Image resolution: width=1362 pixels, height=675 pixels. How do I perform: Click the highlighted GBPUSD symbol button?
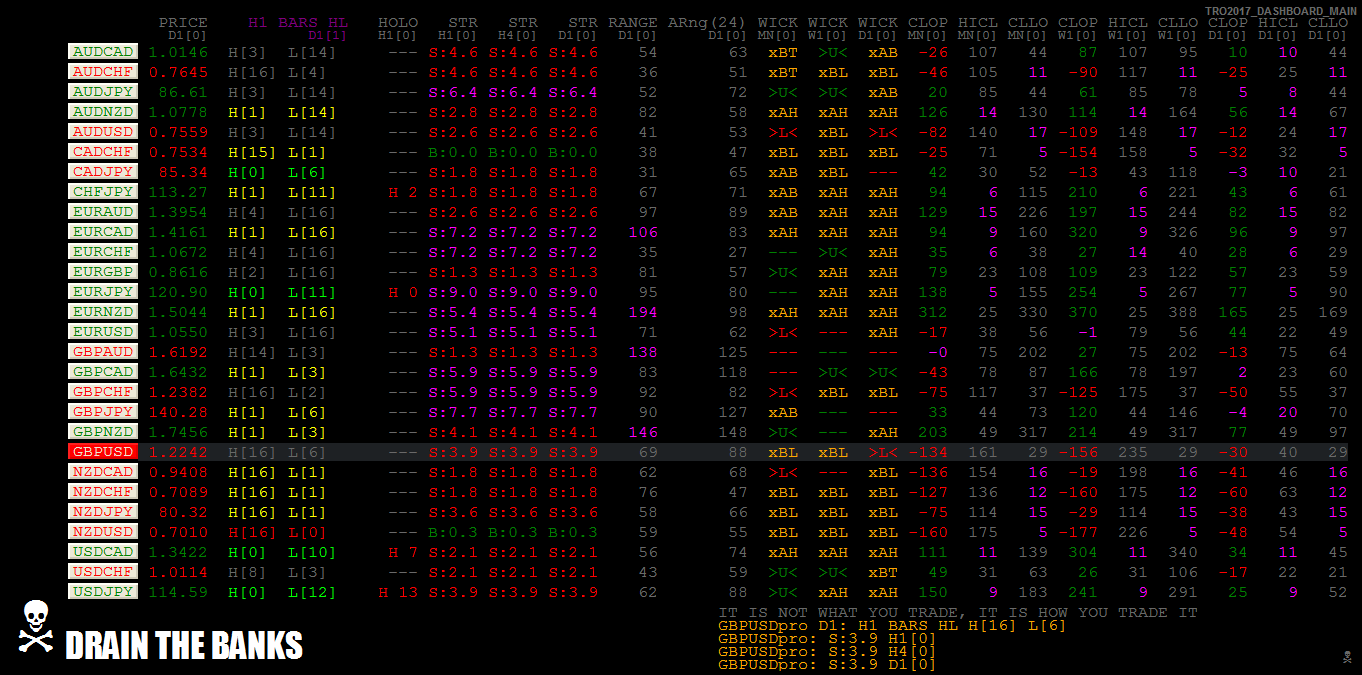point(102,452)
